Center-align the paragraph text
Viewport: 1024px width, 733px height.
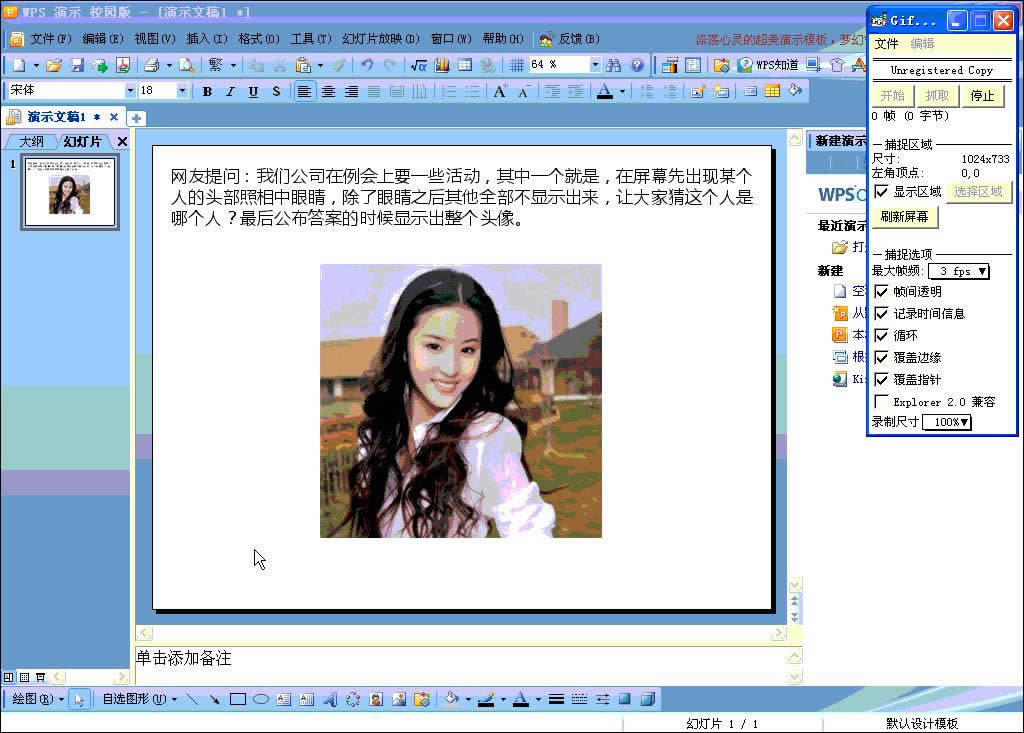click(328, 92)
